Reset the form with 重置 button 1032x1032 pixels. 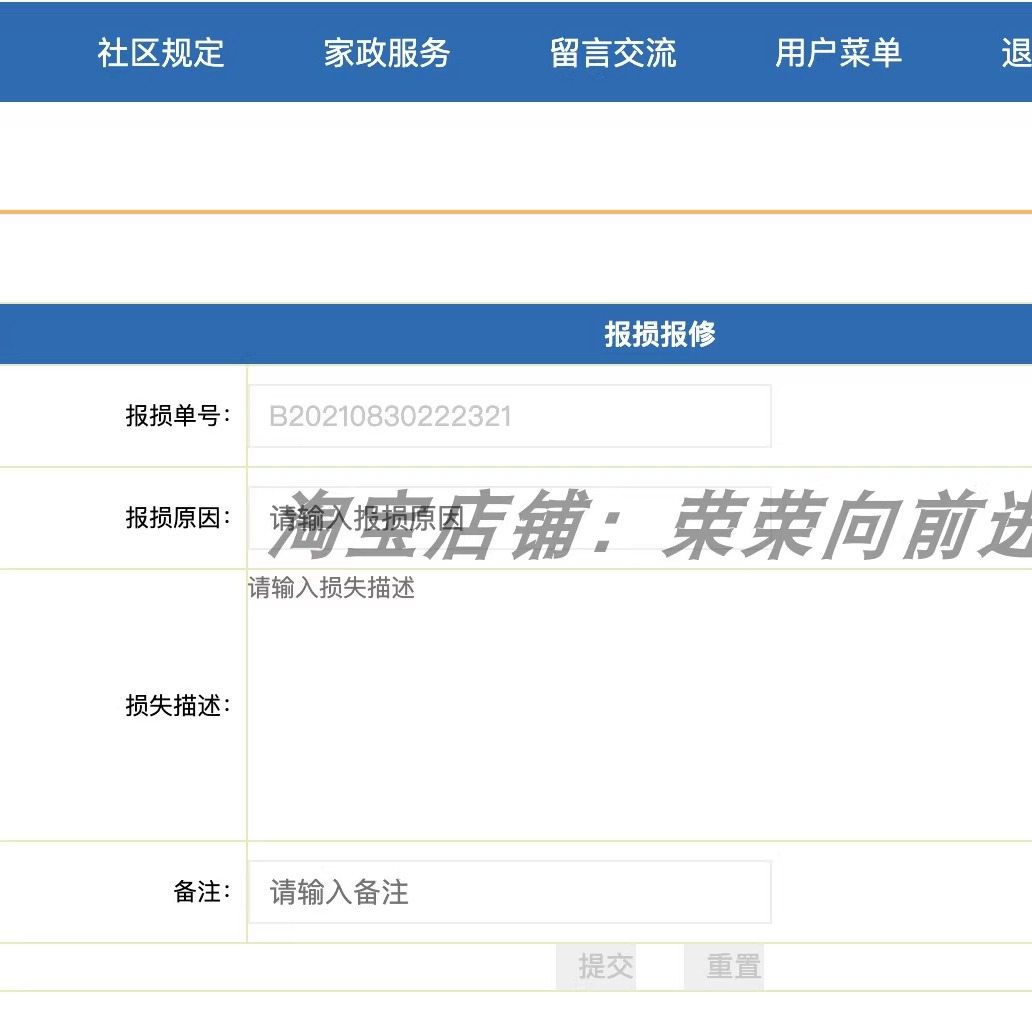pyautogui.click(x=724, y=967)
